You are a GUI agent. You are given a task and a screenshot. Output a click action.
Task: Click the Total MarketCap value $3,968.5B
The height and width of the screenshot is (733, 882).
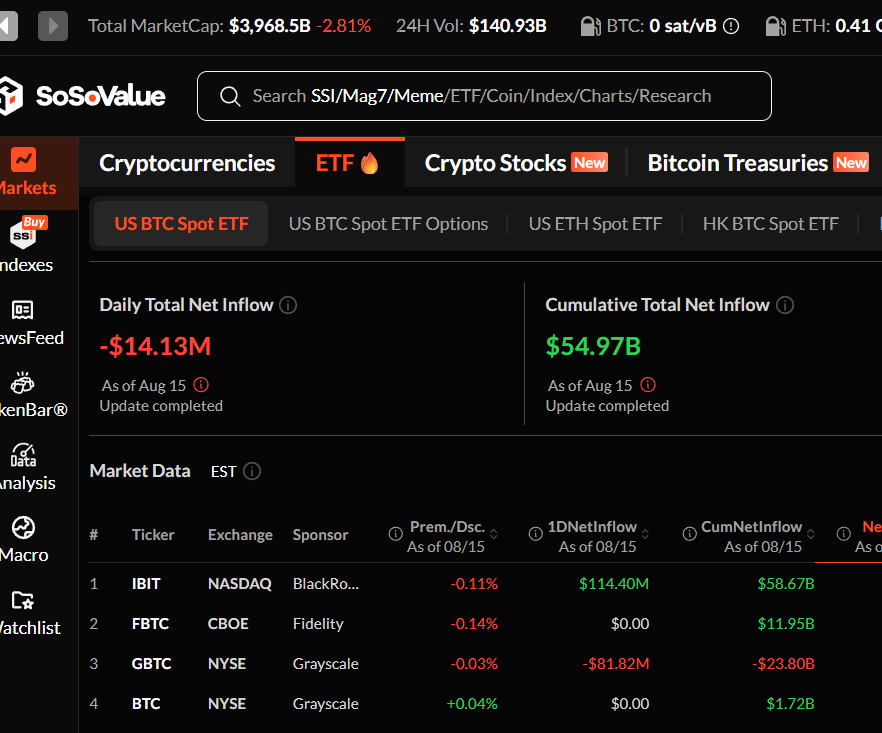tap(269, 26)
